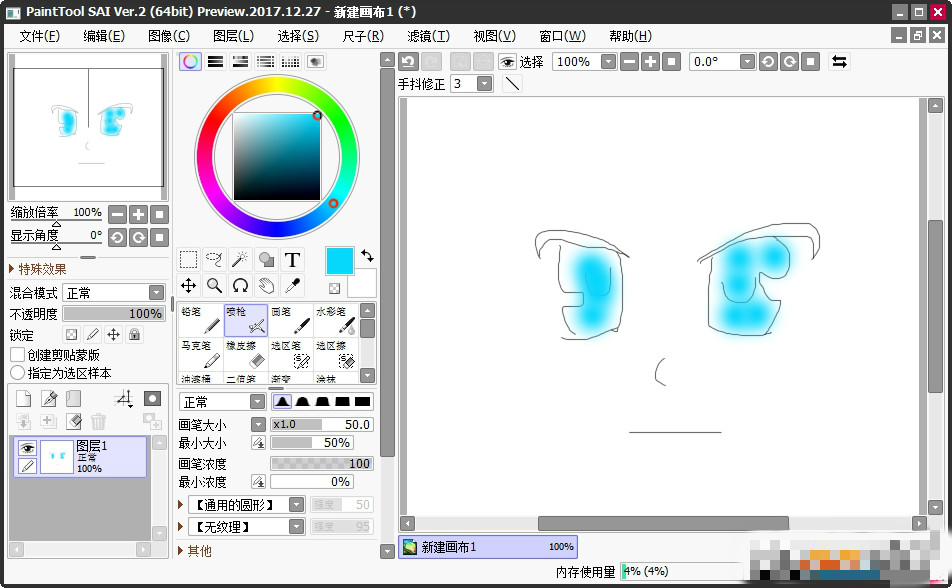Create a new normal layer

[x=23, y=398]
